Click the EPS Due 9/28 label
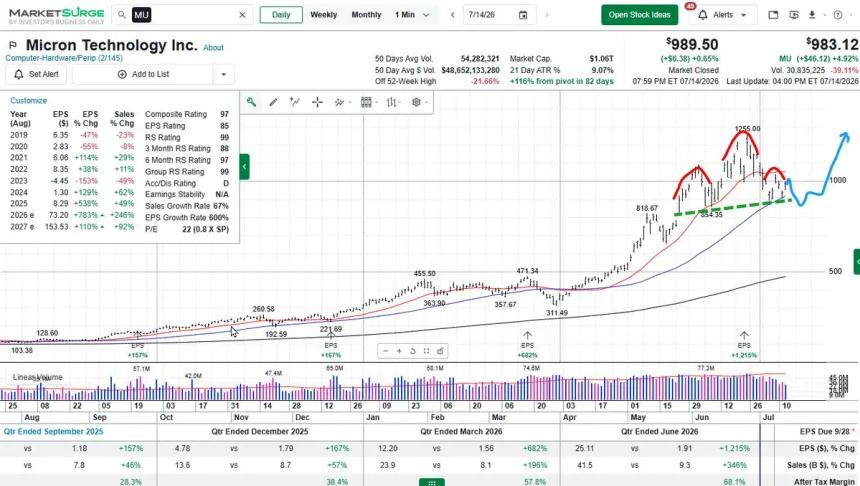860x486 pixels. click(827, 432)
